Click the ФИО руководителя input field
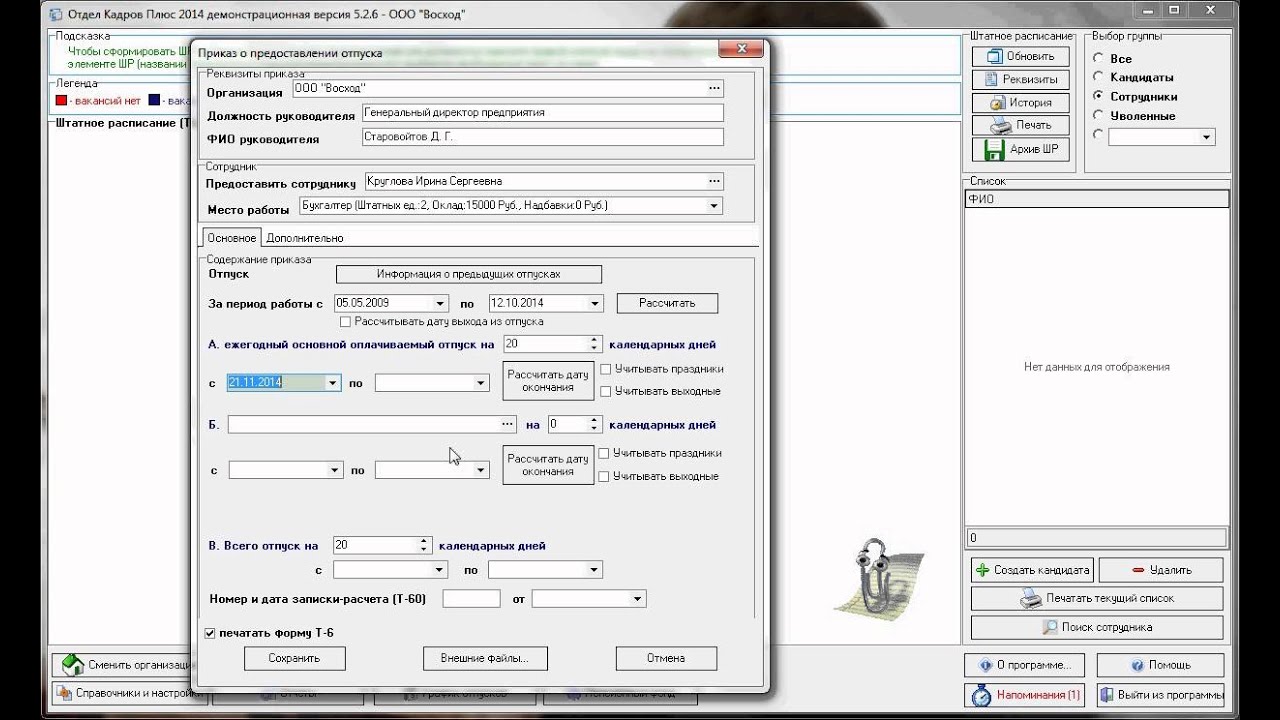Image resolution: width=1280 pixels, height=720 pixels. (542, 137)
